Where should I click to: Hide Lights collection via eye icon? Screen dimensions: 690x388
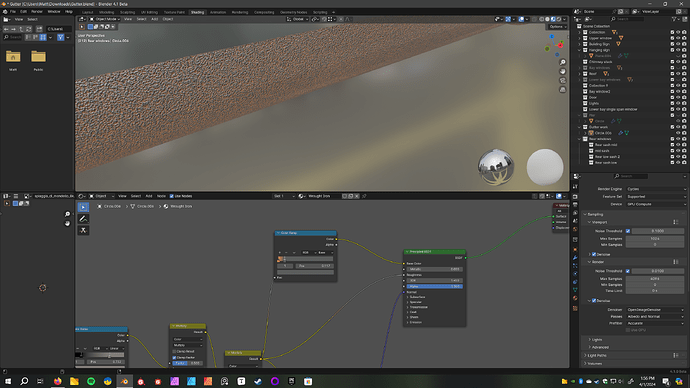tap(678, 103)
